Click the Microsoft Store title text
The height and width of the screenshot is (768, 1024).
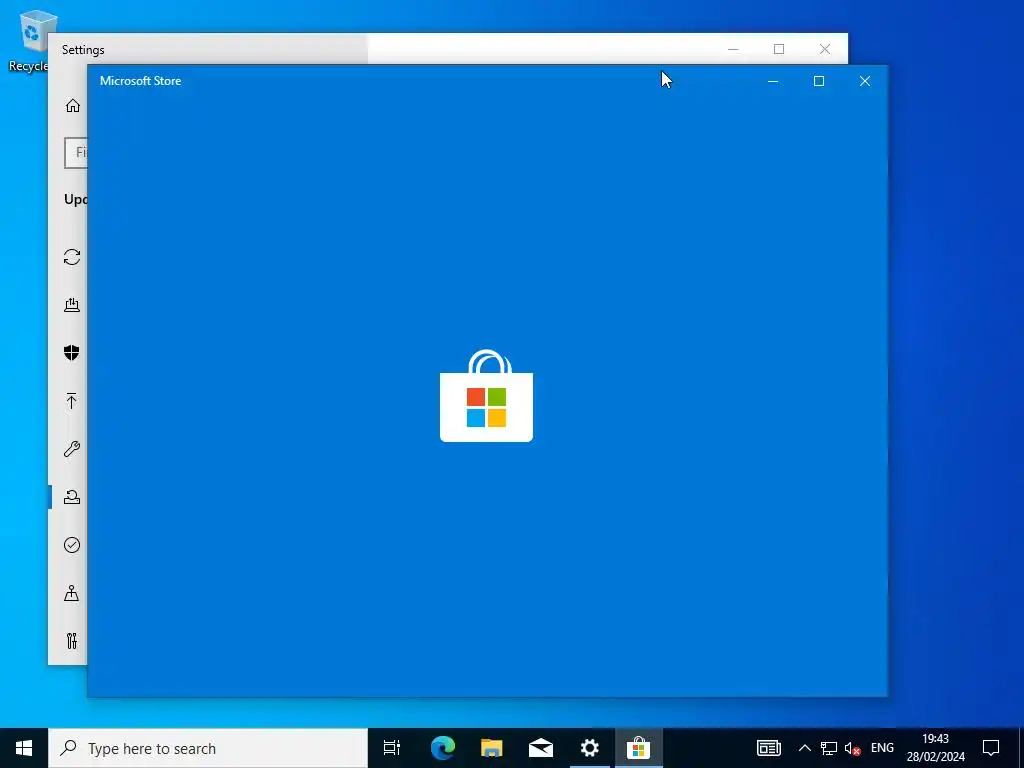click(x=140, y=81)
